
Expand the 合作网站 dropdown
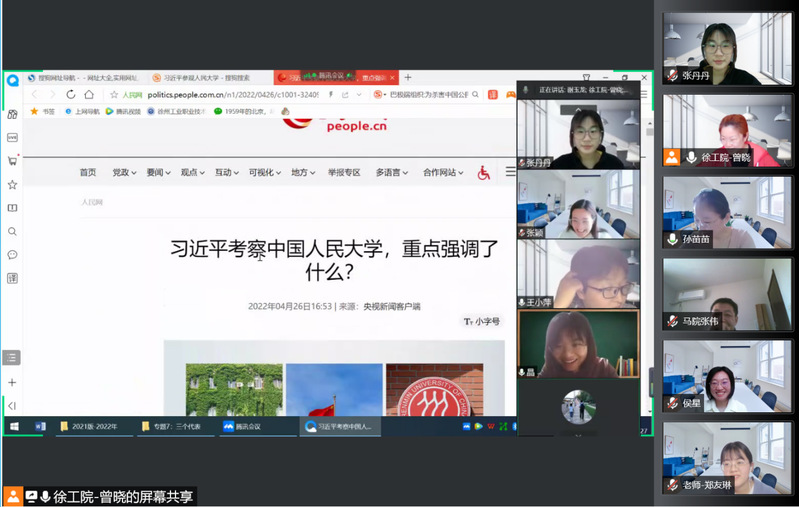click(442, 172)
